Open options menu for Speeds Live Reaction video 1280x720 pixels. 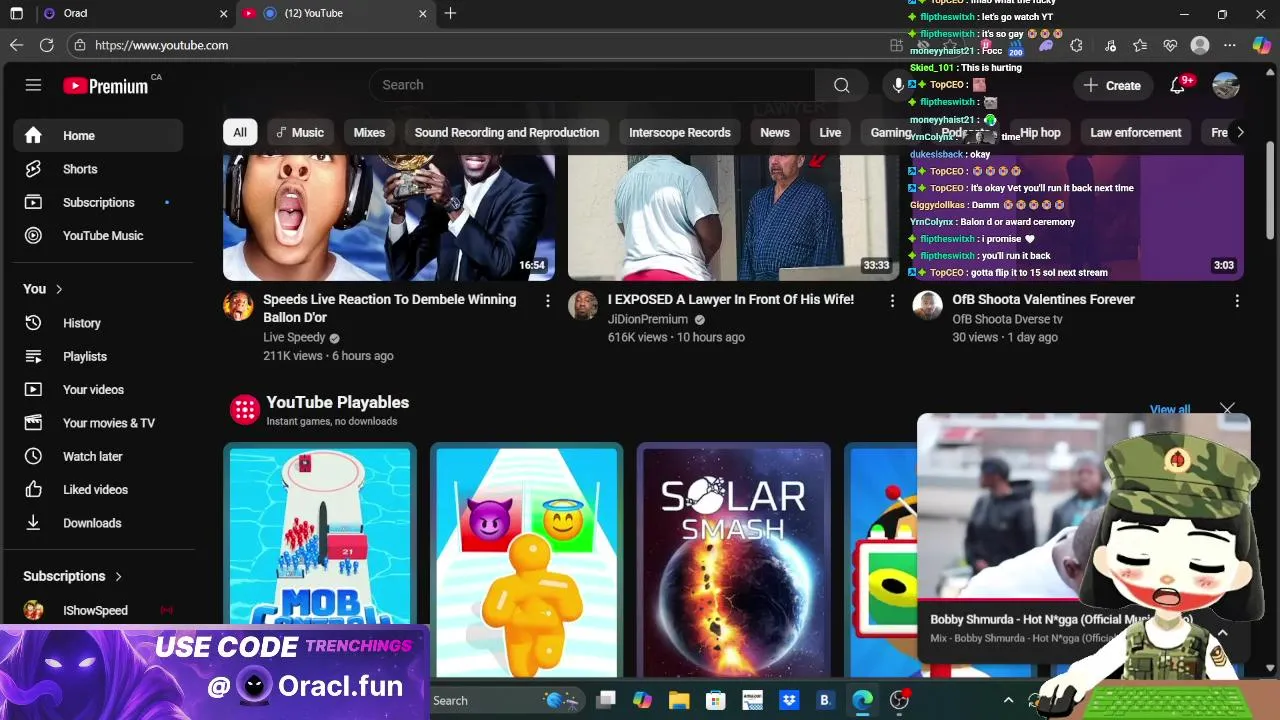click(x=547, y=301)
